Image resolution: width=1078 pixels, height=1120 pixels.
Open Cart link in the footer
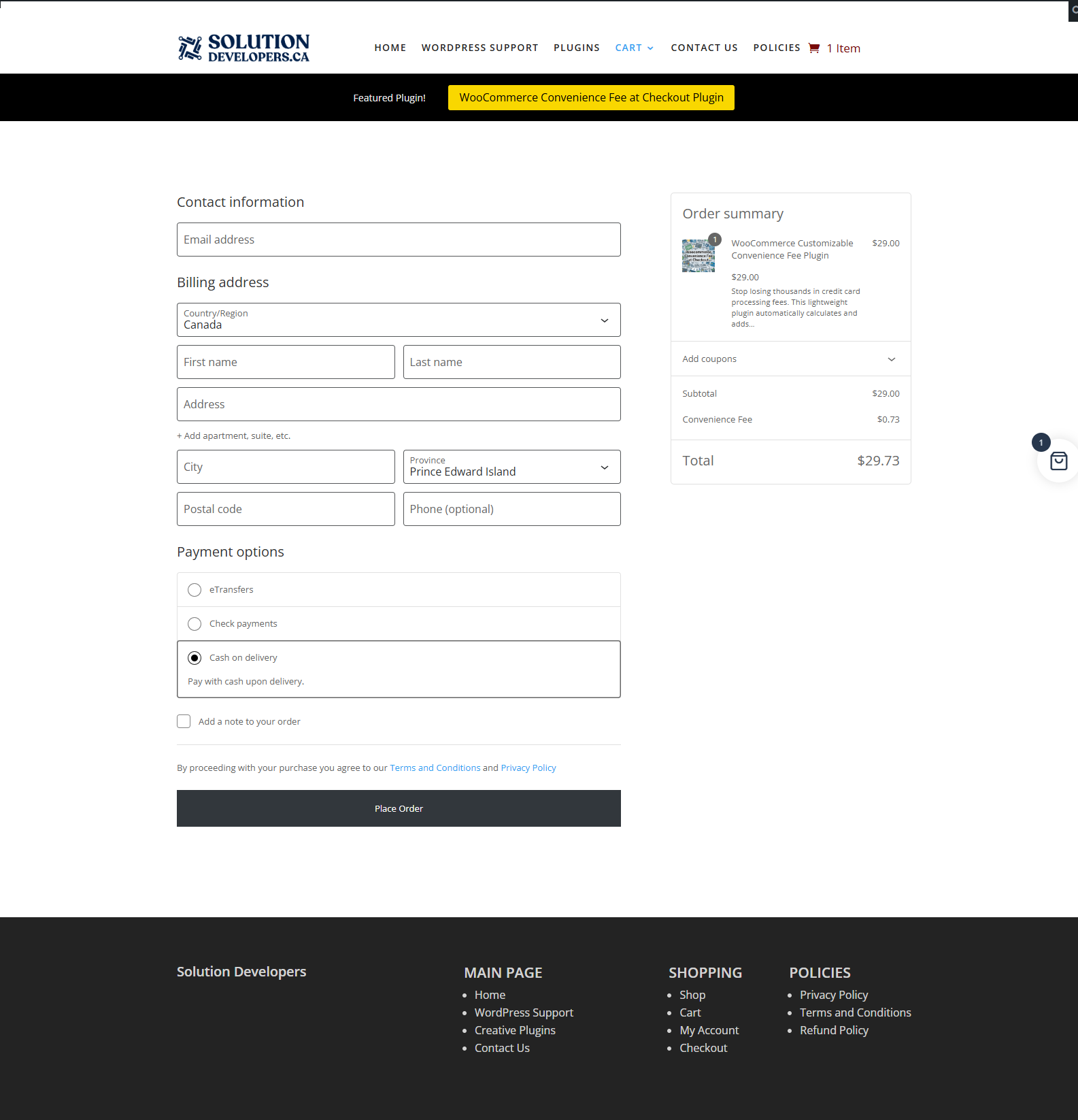click(x=690, y=1012)
